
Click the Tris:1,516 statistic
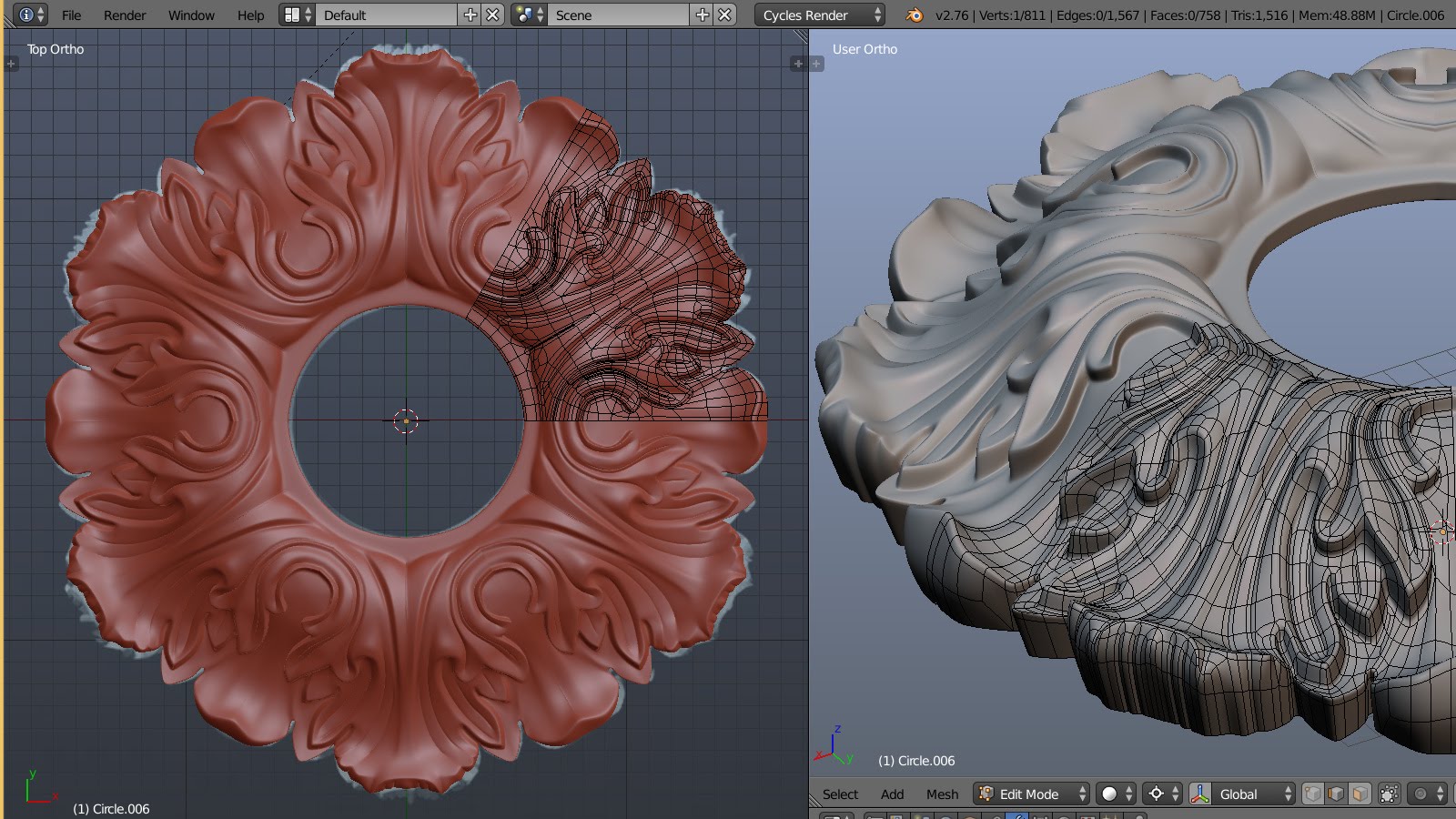[x=1259, y=15]
